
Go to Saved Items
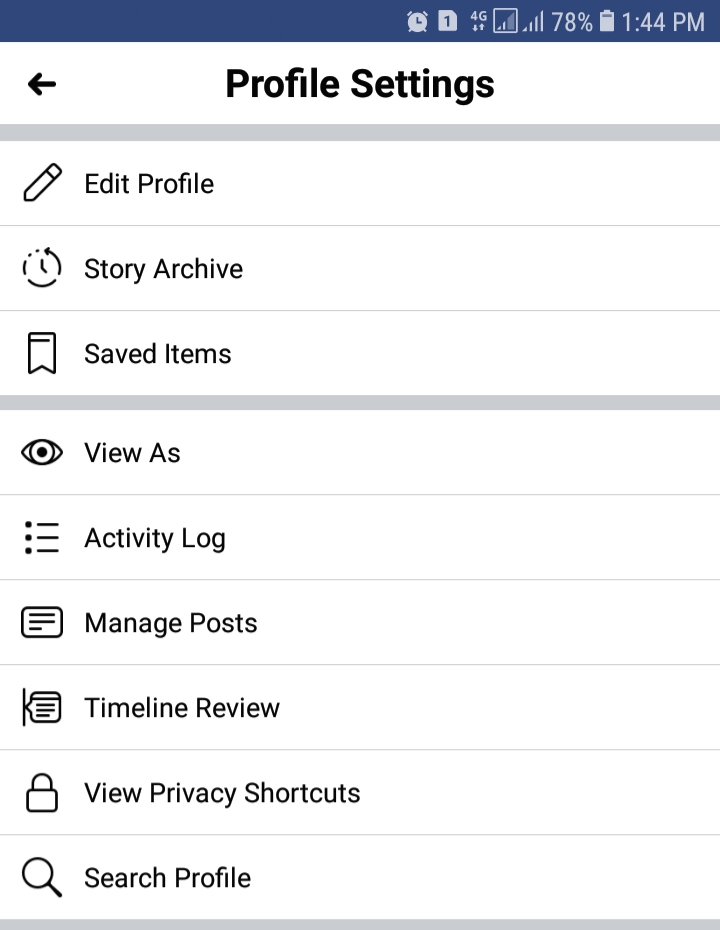[158, 354]
